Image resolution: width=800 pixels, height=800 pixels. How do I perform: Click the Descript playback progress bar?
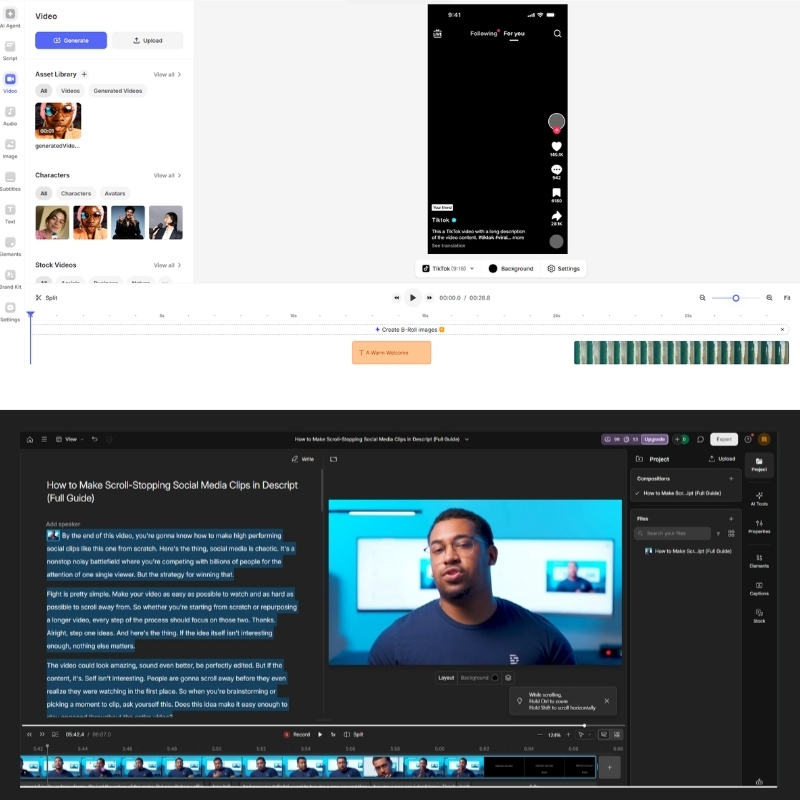[x=323, y=725]
